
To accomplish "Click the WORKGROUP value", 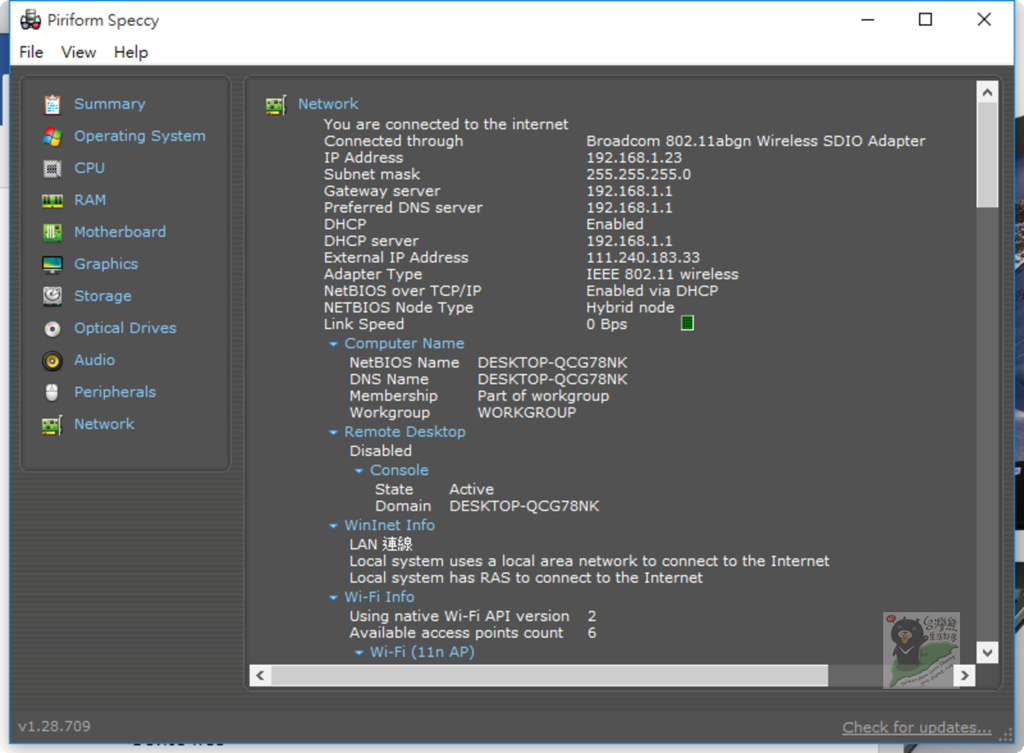I will (527, 413).
